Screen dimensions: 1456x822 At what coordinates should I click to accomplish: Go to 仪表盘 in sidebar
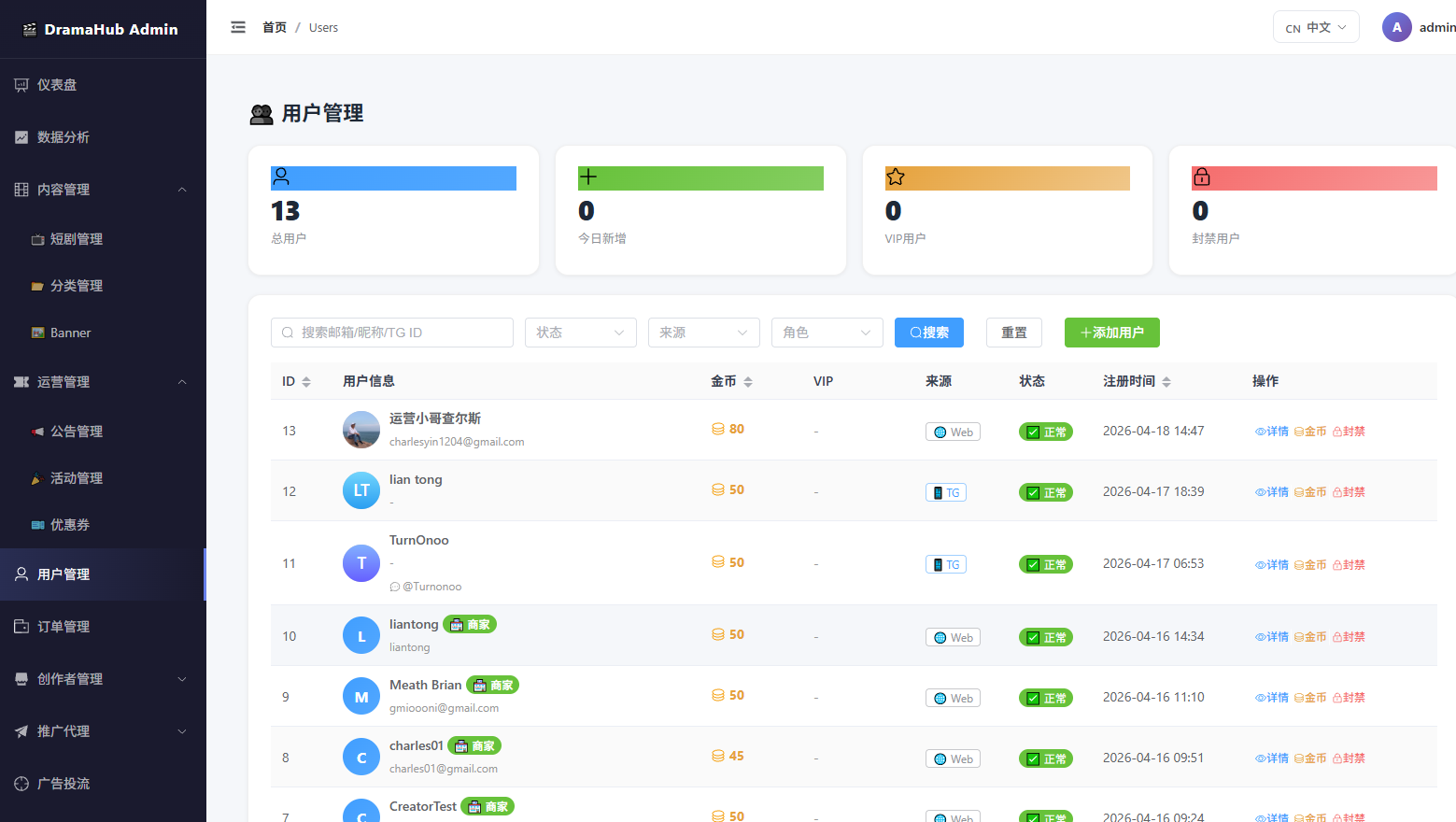coord(103,85)
